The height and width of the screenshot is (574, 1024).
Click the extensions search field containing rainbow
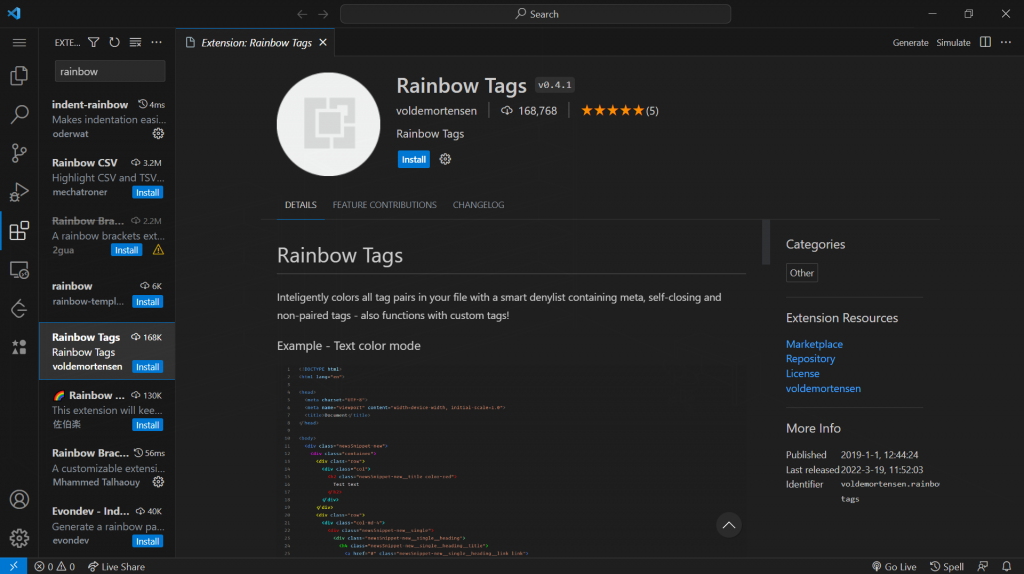coord(108,72)
